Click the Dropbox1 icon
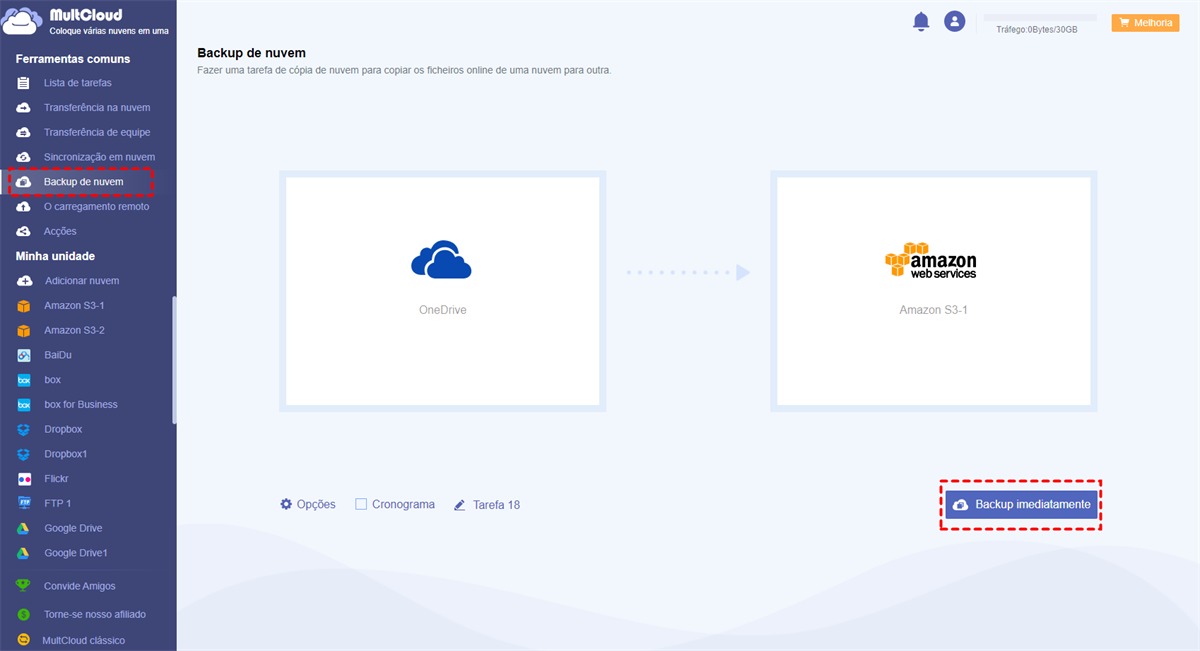 tap(24, 454)
